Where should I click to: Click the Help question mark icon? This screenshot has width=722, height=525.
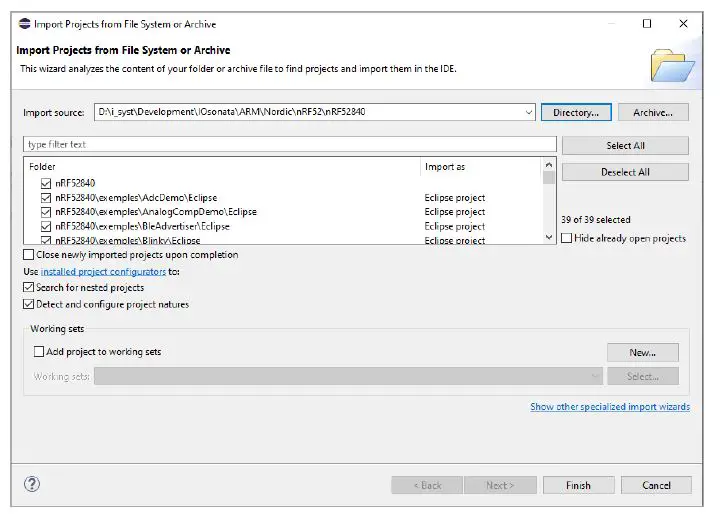31,485
